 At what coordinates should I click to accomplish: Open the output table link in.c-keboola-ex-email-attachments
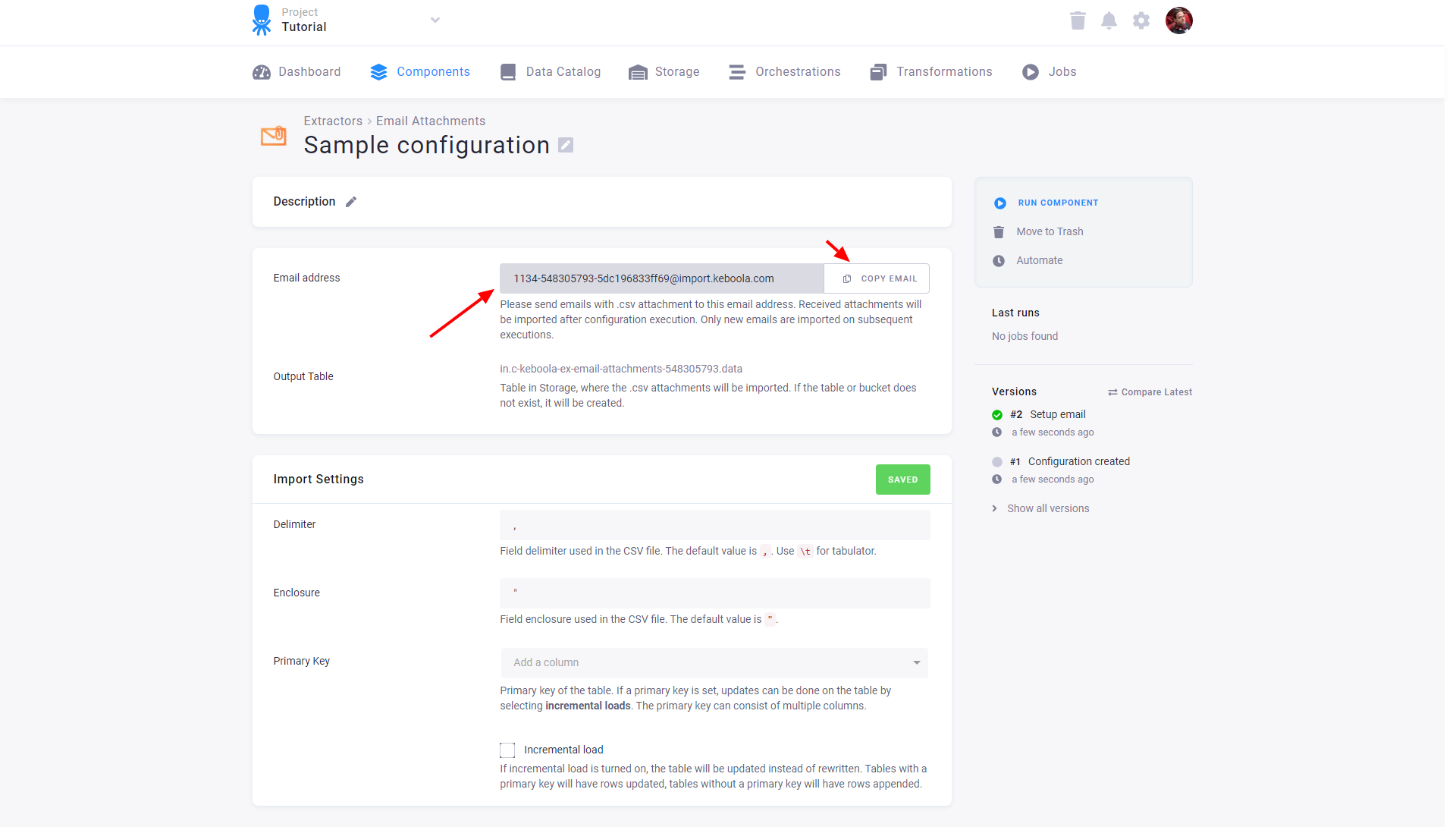click(621, 369)
